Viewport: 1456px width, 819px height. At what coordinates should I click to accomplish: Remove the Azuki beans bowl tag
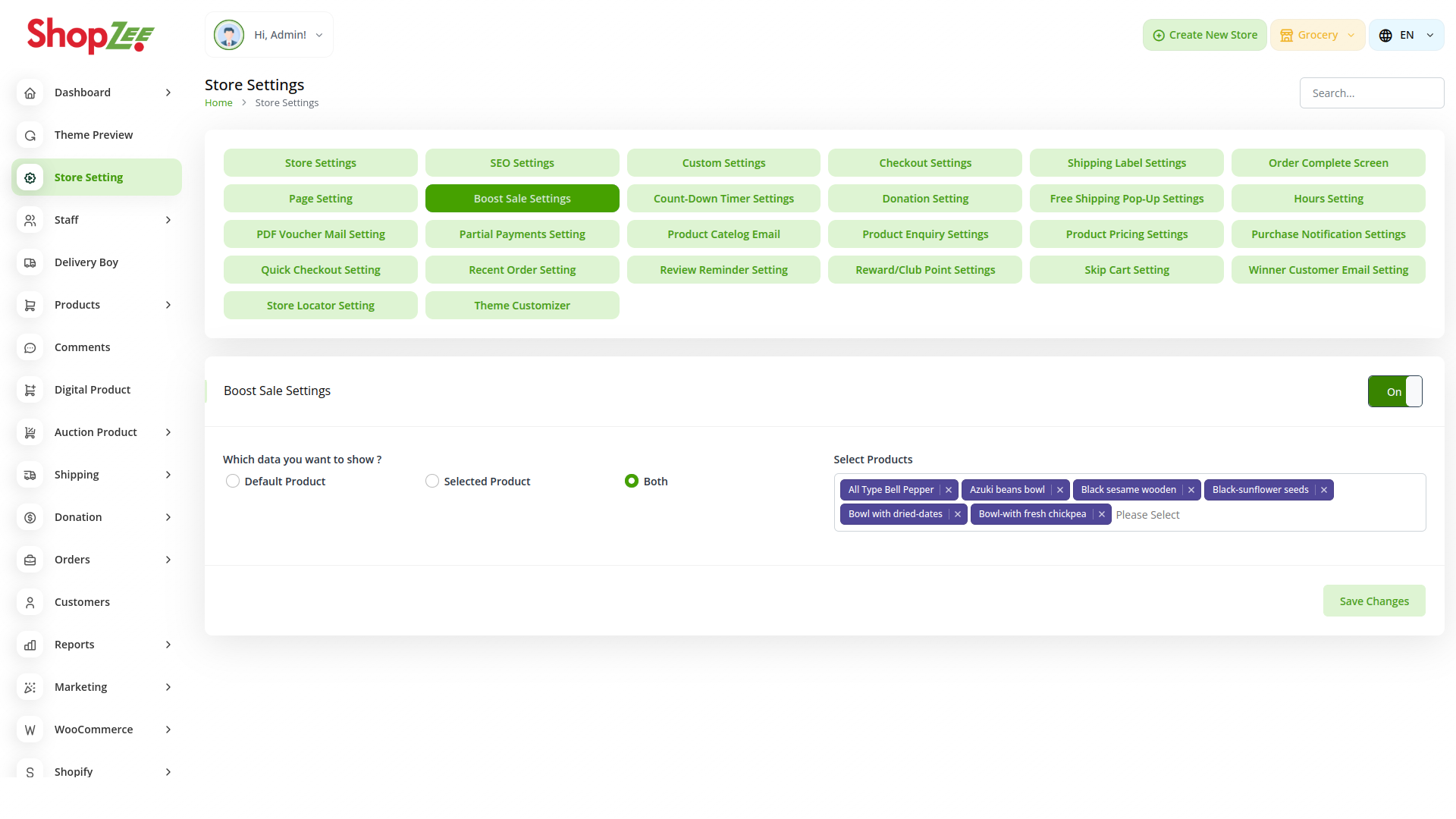point(1060,490)
